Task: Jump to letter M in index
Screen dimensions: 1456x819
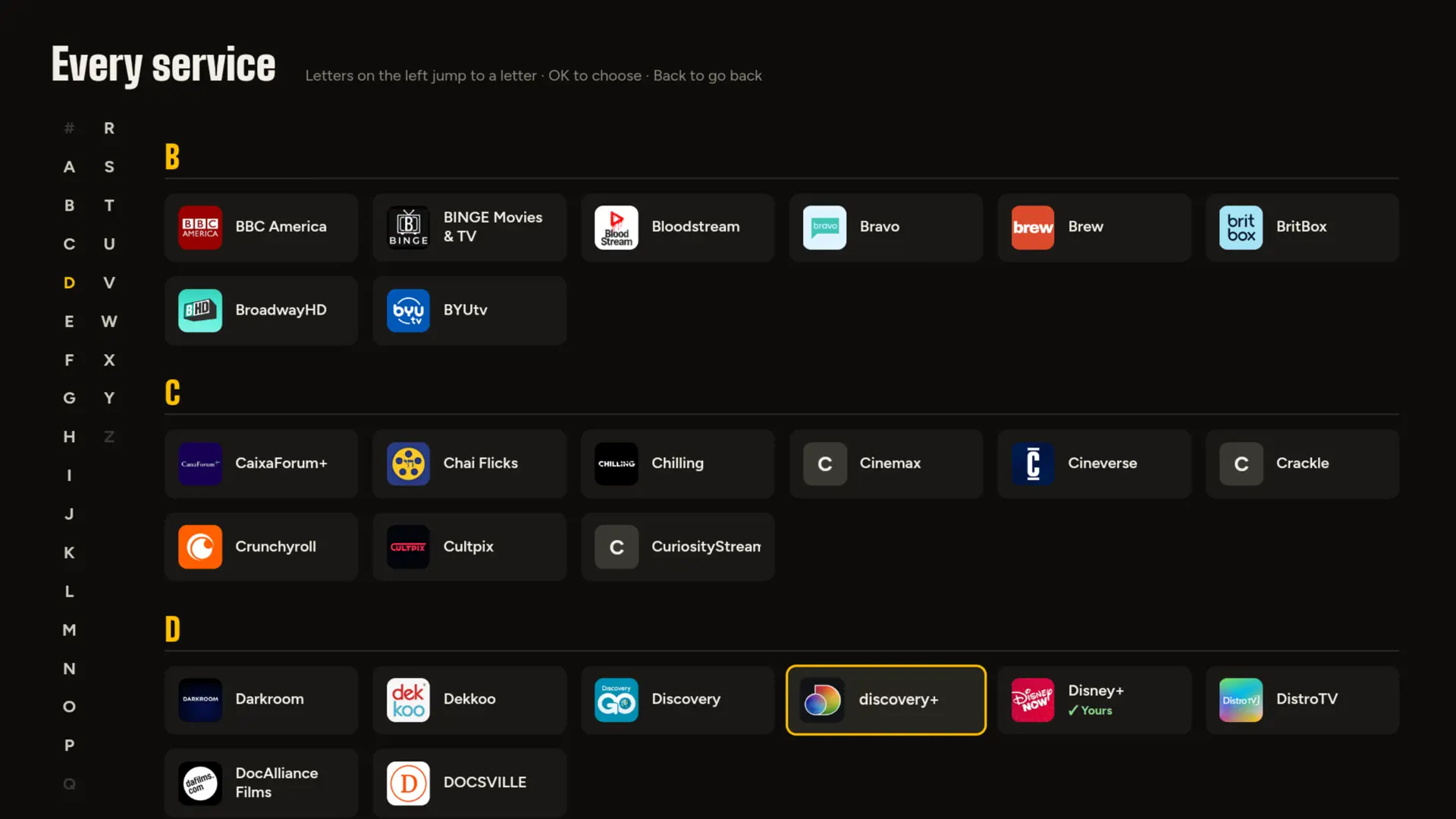Action: click(x=69, y=630)
